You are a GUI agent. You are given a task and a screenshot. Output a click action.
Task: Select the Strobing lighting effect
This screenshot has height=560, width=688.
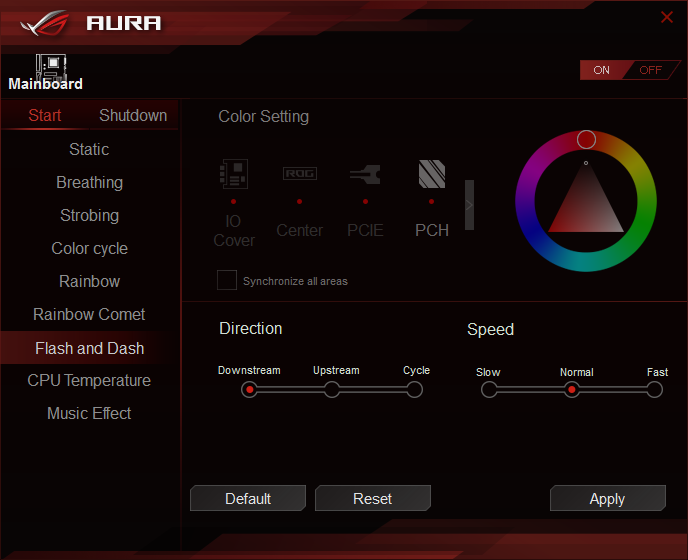click(89, 215)
